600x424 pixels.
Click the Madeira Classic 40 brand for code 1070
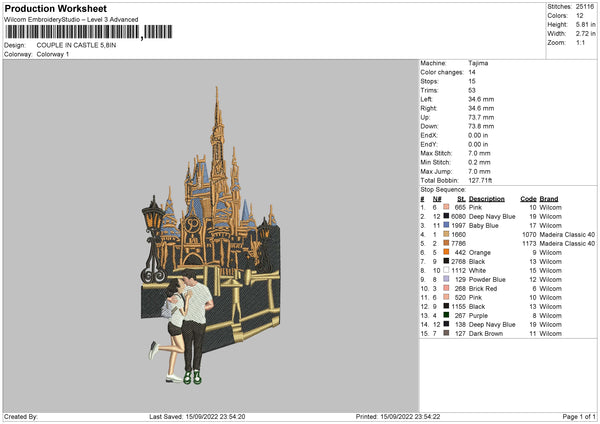tap(568, 234)
